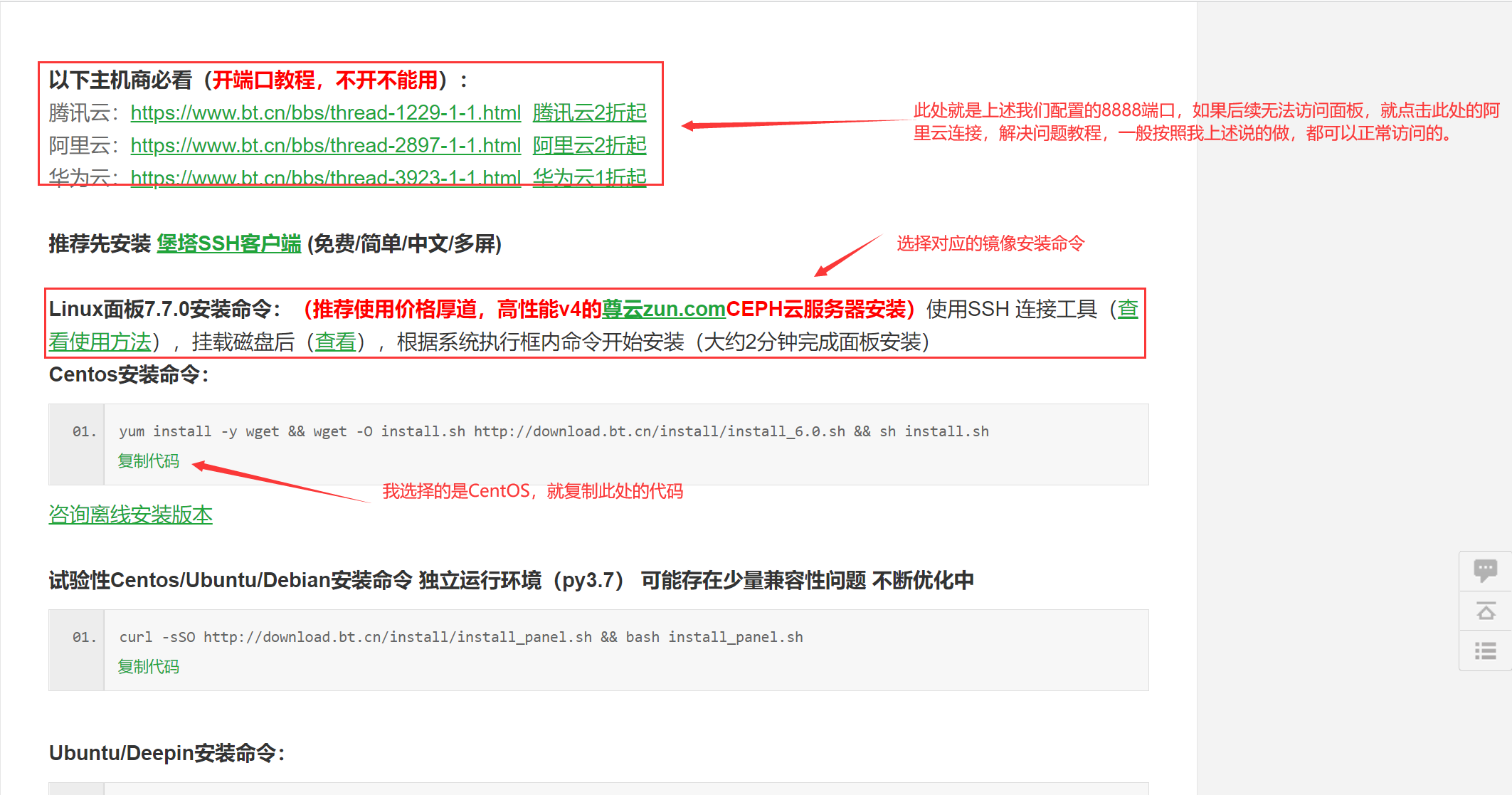Open the list/catalog icon in side widget
This screenshot has height=795, width=1512.
pyautogui.click(x=1485, y=651)
